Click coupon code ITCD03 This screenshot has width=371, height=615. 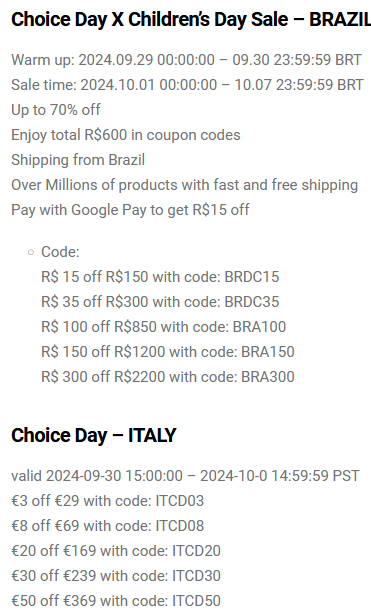(180, 501)
